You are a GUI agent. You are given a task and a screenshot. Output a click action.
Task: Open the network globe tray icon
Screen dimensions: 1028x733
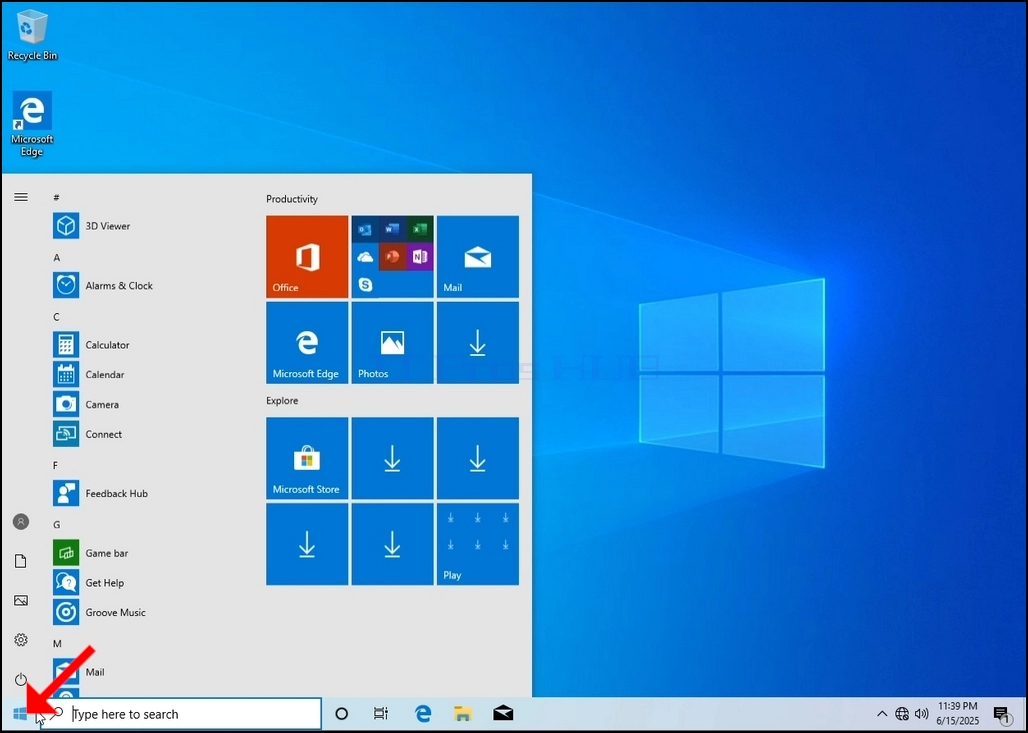pos(902,714)
